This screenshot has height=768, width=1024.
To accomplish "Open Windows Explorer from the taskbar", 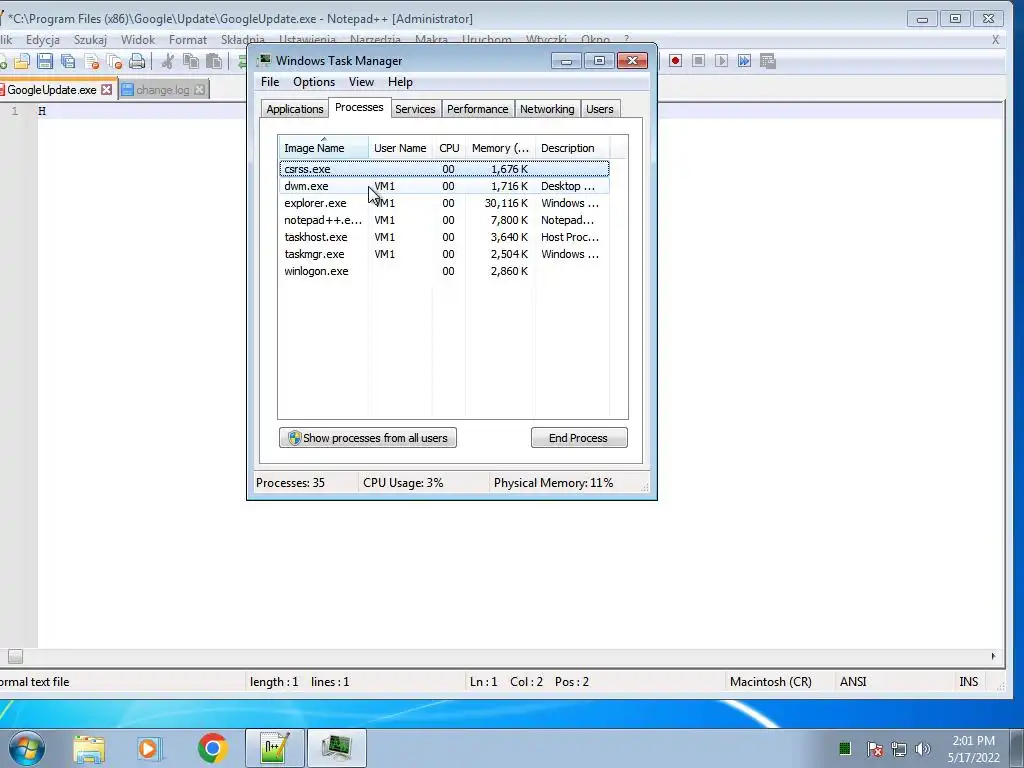I will click(89, 748).
